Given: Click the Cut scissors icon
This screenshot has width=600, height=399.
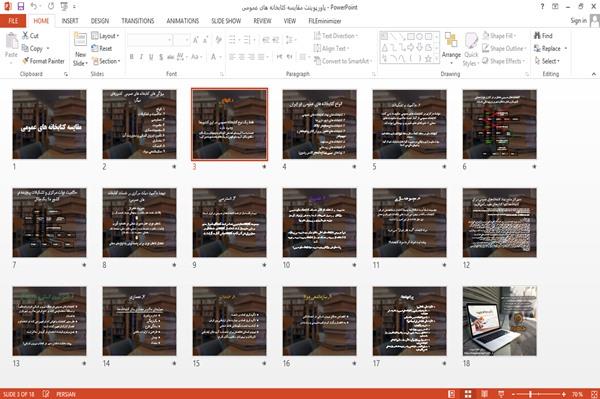Looking at the screenshot, I should click(25, 36).
